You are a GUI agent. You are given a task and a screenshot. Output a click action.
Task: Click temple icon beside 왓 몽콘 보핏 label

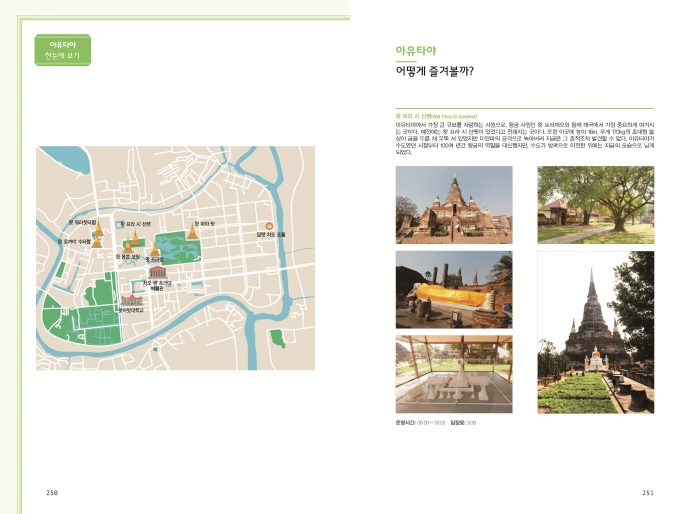point(128,248)
